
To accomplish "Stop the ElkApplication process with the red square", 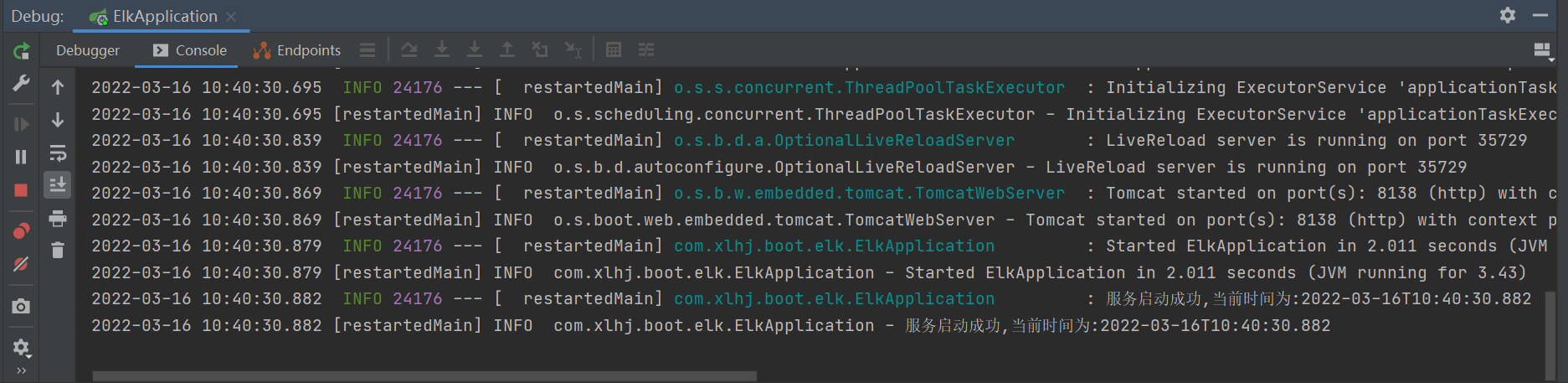I will click(x=21, y=190).
